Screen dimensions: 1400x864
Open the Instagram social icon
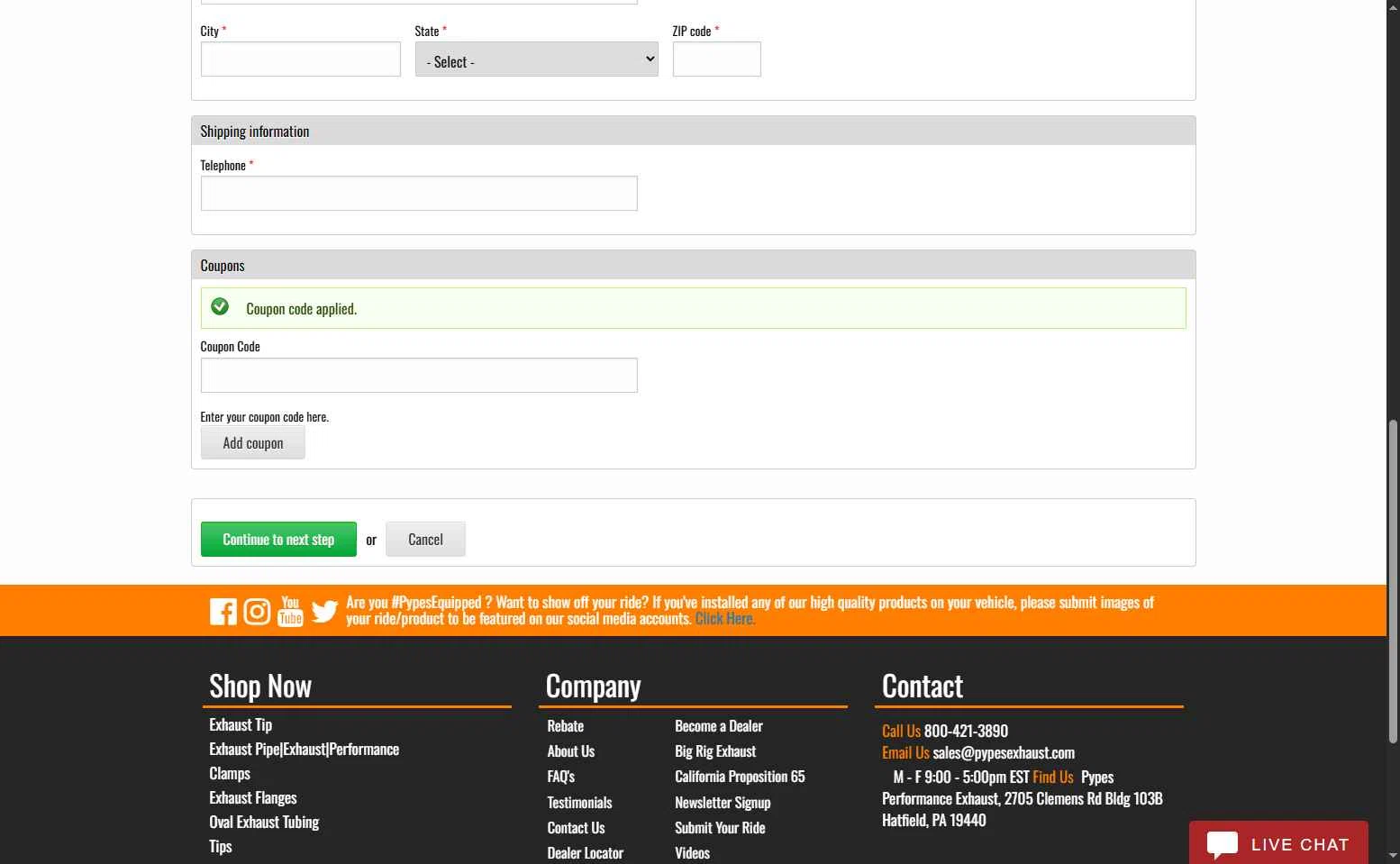tap(257, 612)
